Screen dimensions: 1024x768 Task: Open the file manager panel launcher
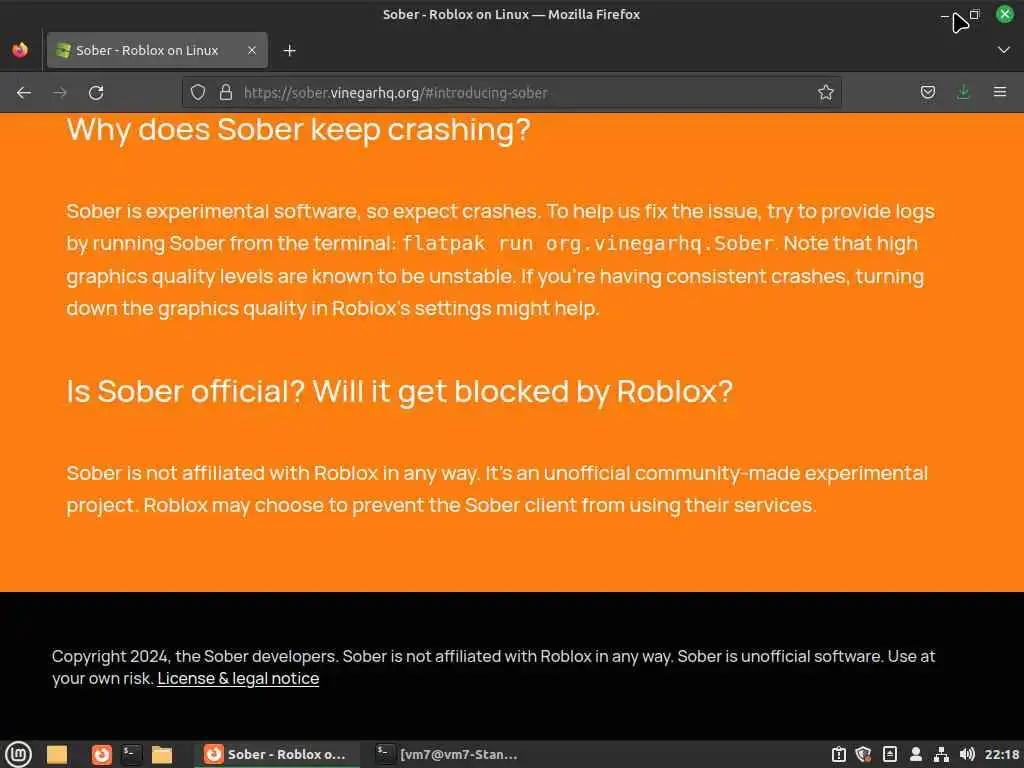162,754
